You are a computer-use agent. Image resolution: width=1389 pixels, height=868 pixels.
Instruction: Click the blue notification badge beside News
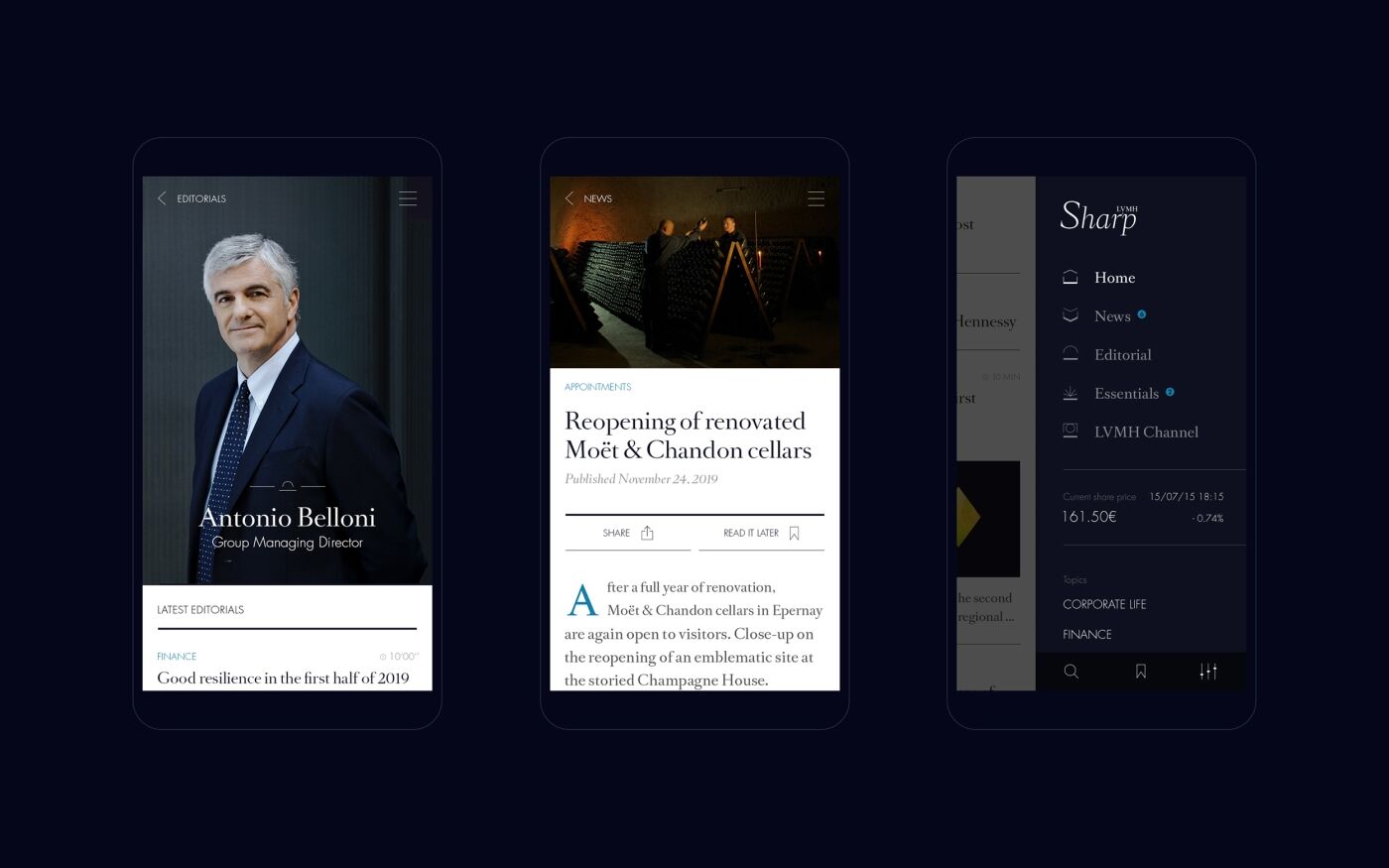click(x=1142, y=314)
